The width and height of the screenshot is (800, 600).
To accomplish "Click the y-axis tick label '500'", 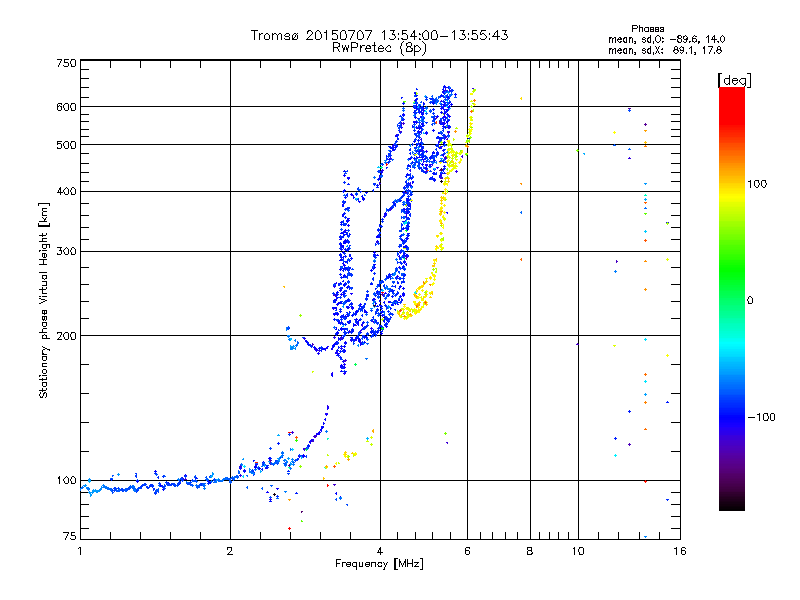I will point(66,145).
